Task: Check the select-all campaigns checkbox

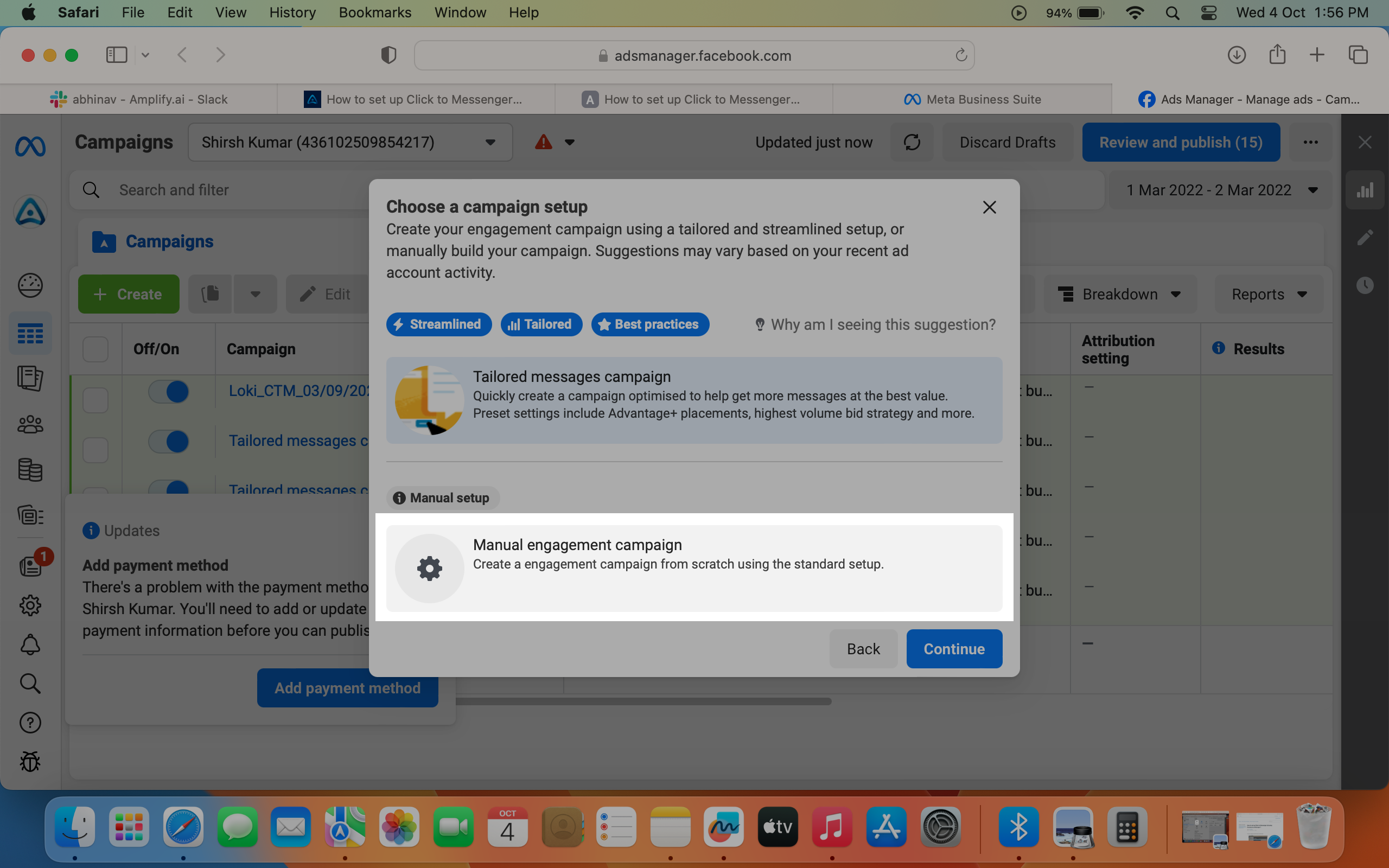Action: 95,349
